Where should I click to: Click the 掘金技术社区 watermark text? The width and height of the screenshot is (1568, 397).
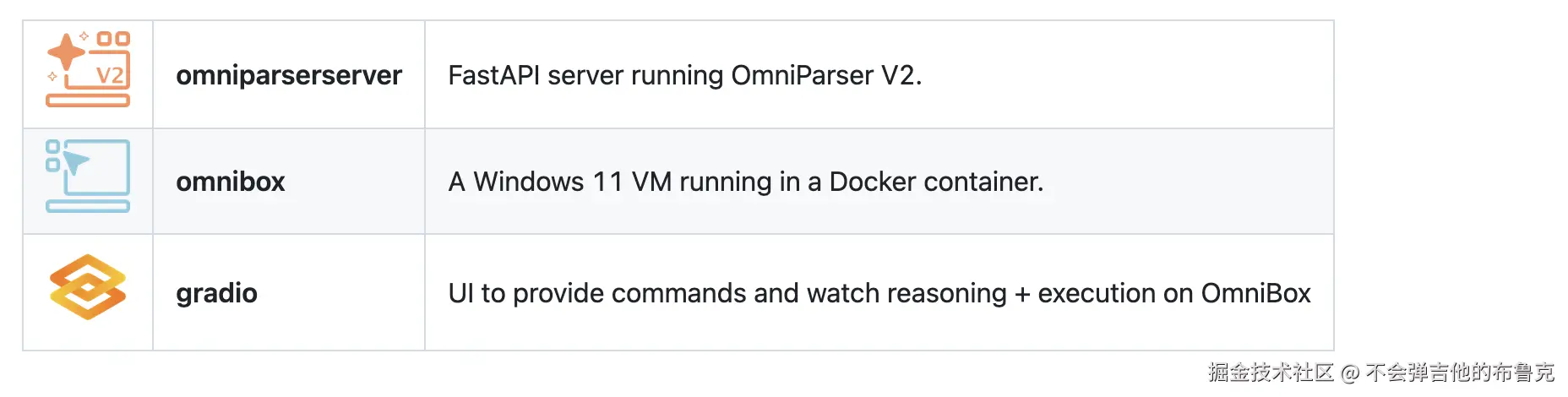1270,373
